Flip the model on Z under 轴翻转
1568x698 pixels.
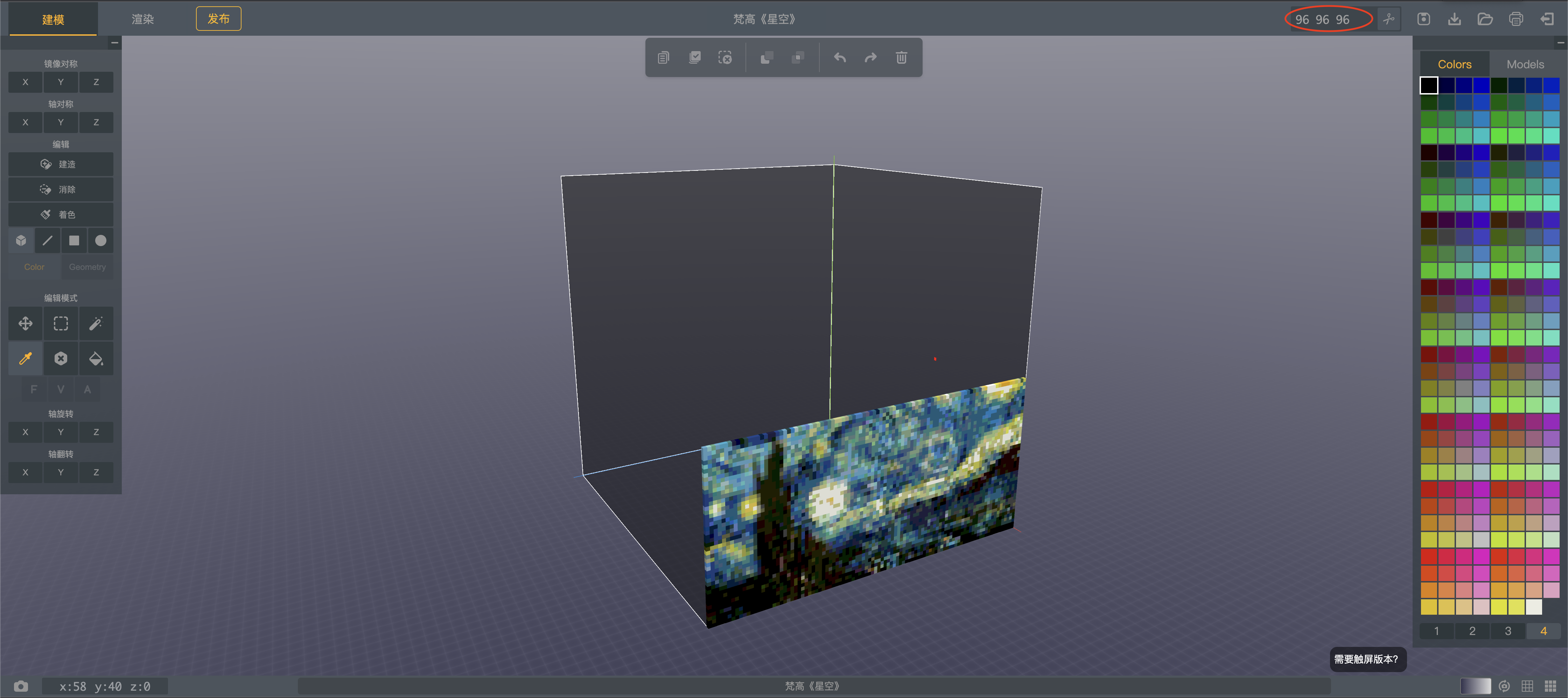[x=96, y=472]
